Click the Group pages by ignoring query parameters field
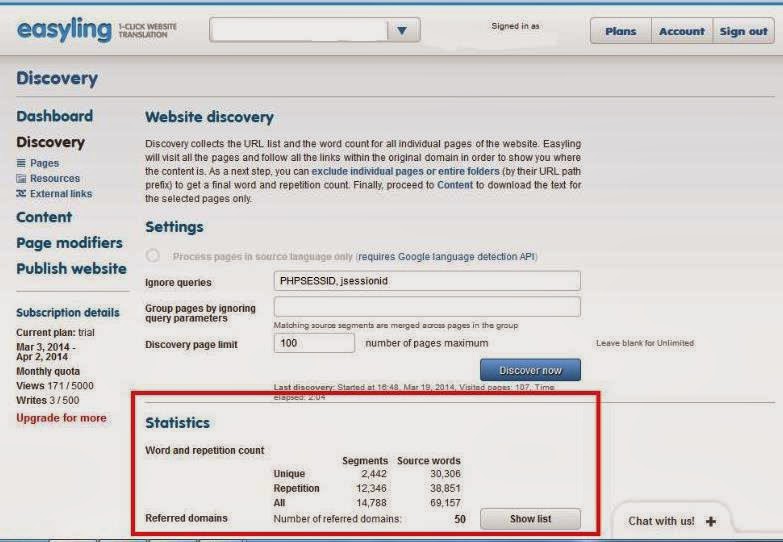Screen dimensions: 783x542 [427, 306]
